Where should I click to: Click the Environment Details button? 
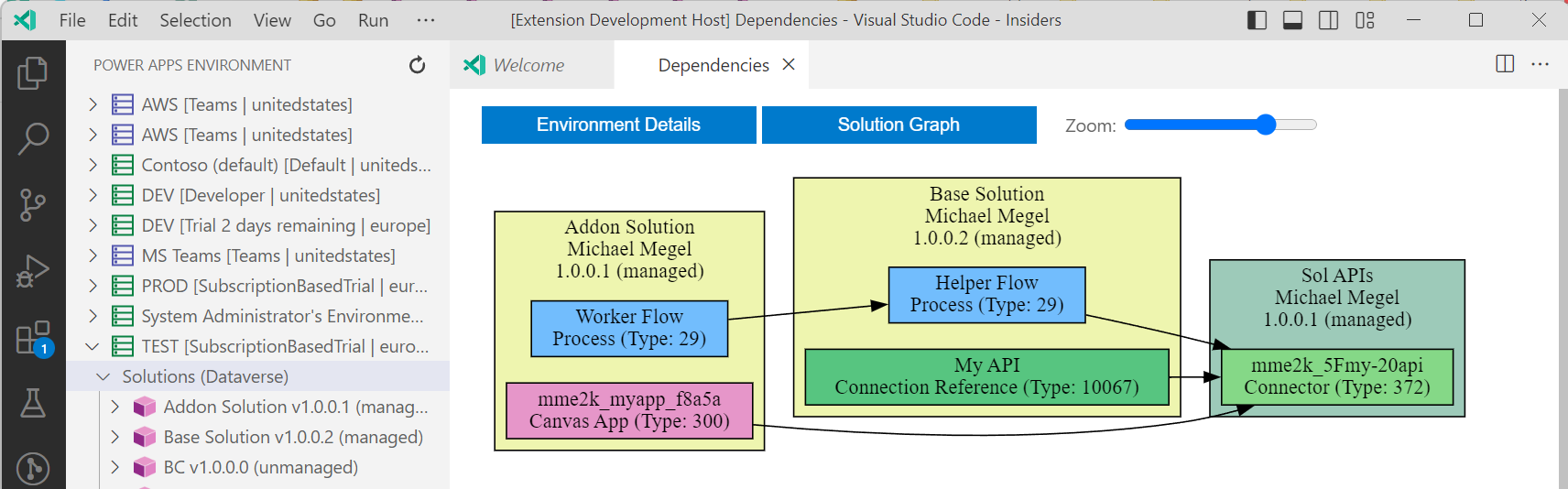[618, 125]
